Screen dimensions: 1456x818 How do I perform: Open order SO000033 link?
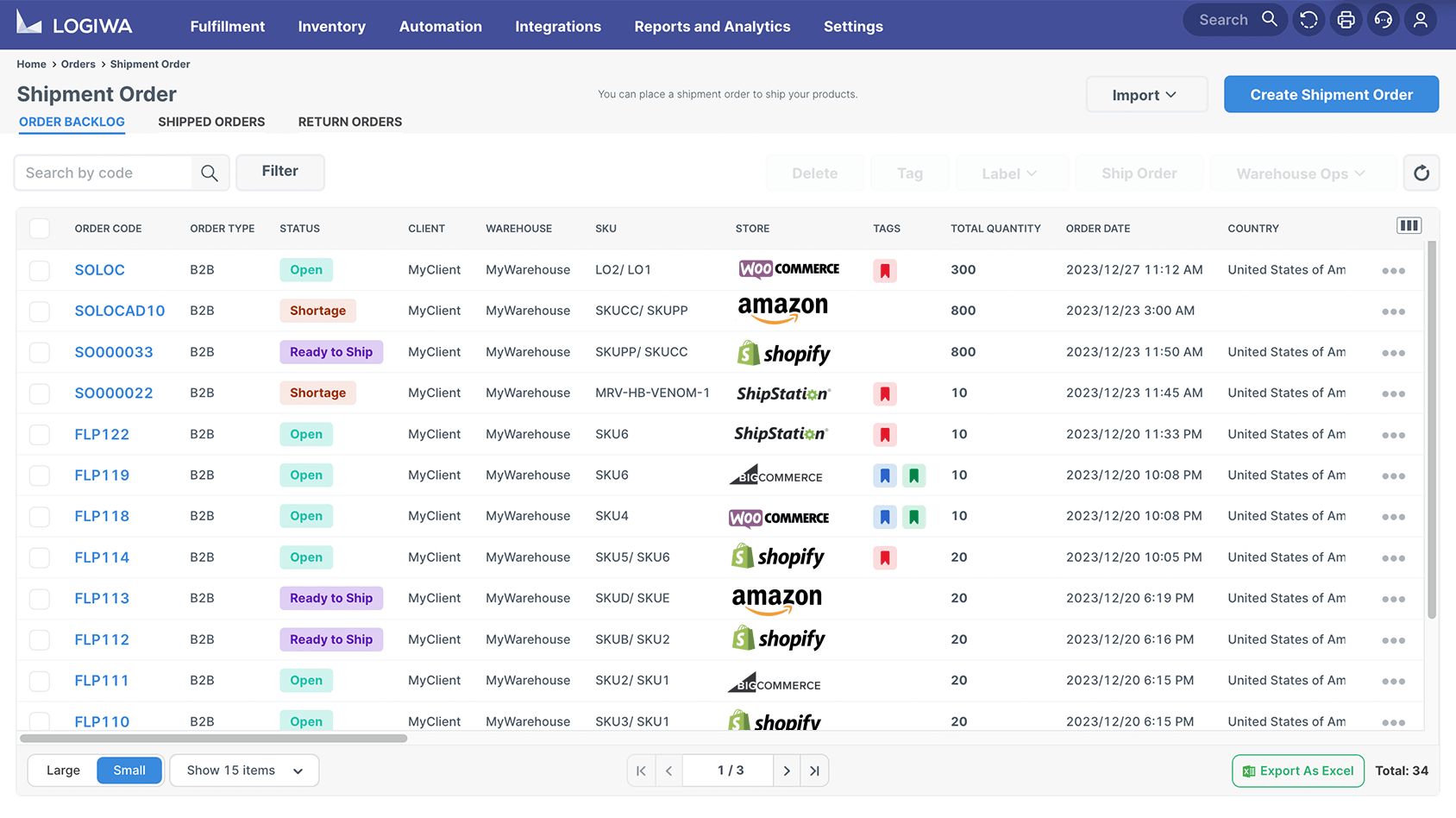click(x=114, y=352)
